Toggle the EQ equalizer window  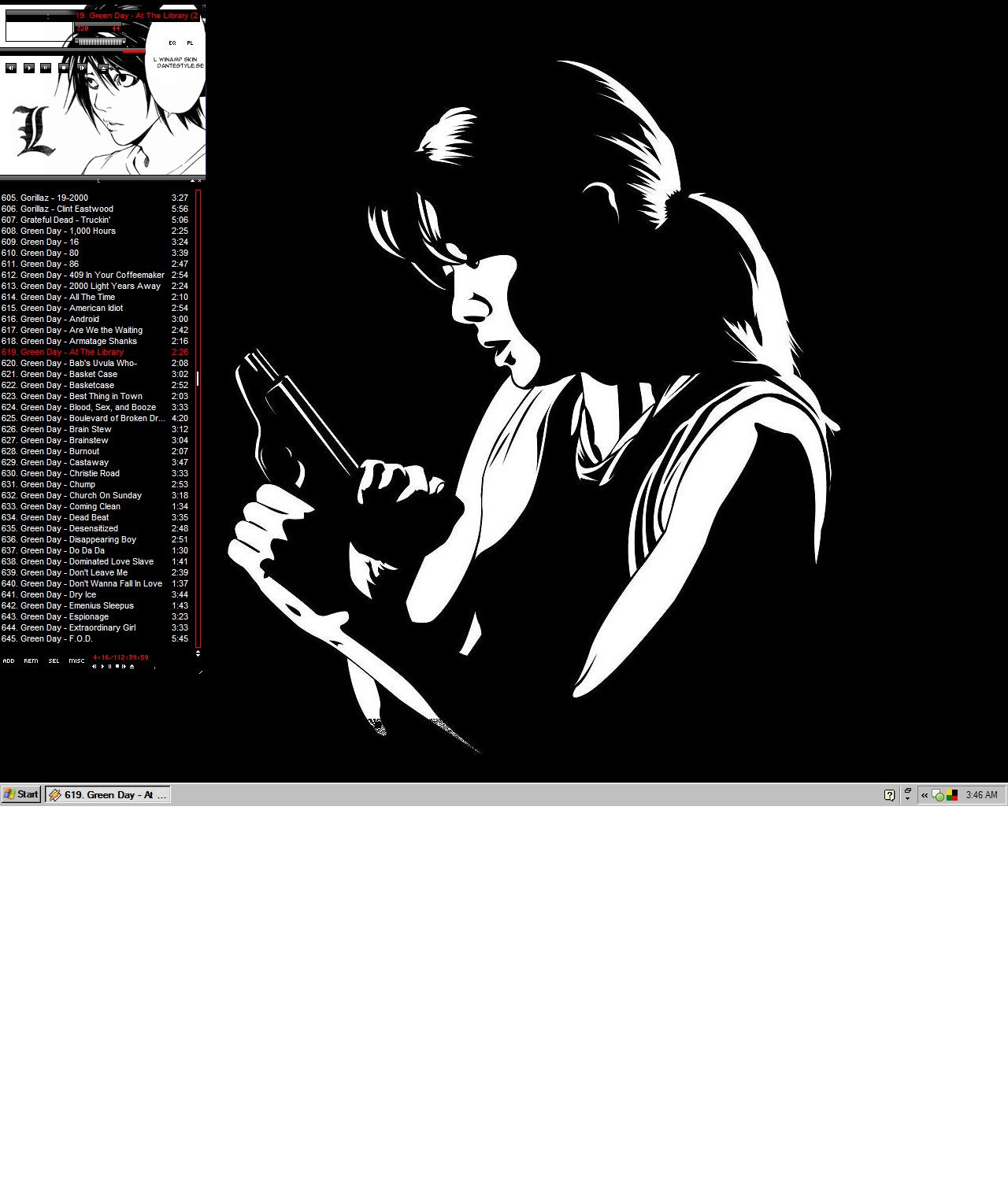172,43
